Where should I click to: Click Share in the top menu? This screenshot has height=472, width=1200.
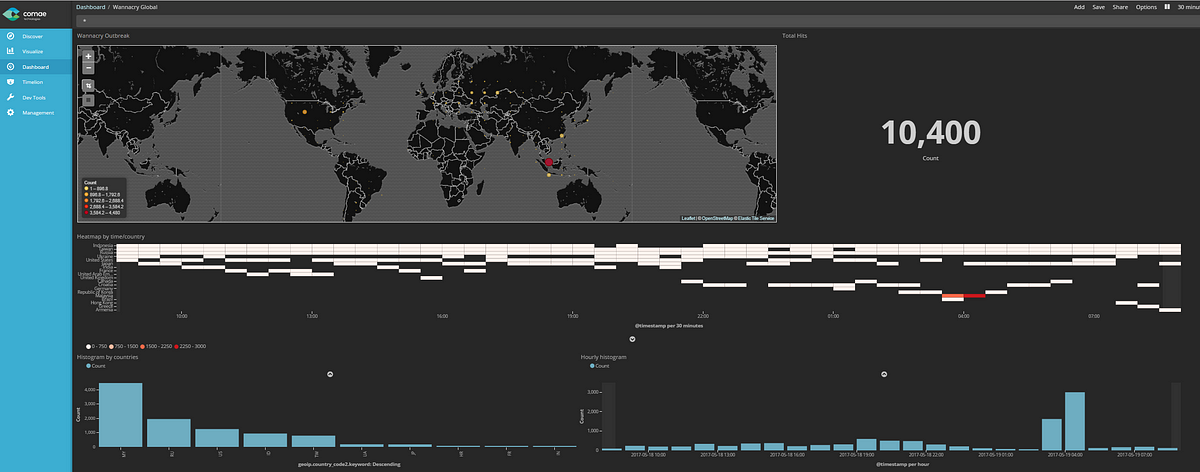pyautogui.click(x=1120, y=7)
